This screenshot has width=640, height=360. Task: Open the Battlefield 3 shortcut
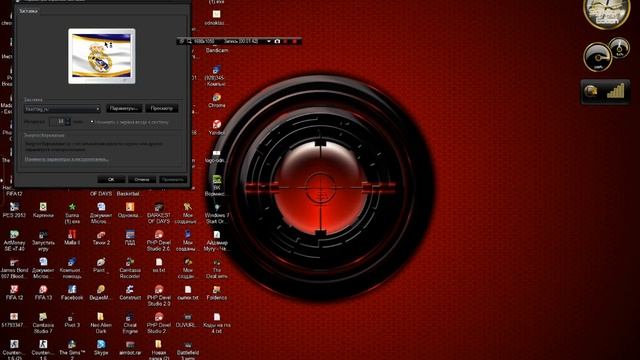[x=187, y=349]
